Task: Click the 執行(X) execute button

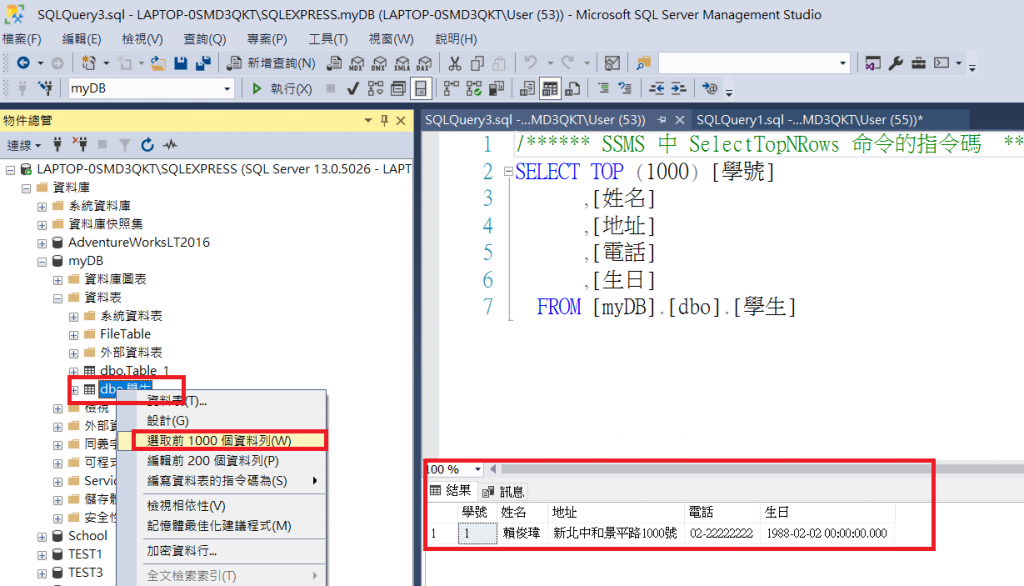Action: click(x=282, y=88)
